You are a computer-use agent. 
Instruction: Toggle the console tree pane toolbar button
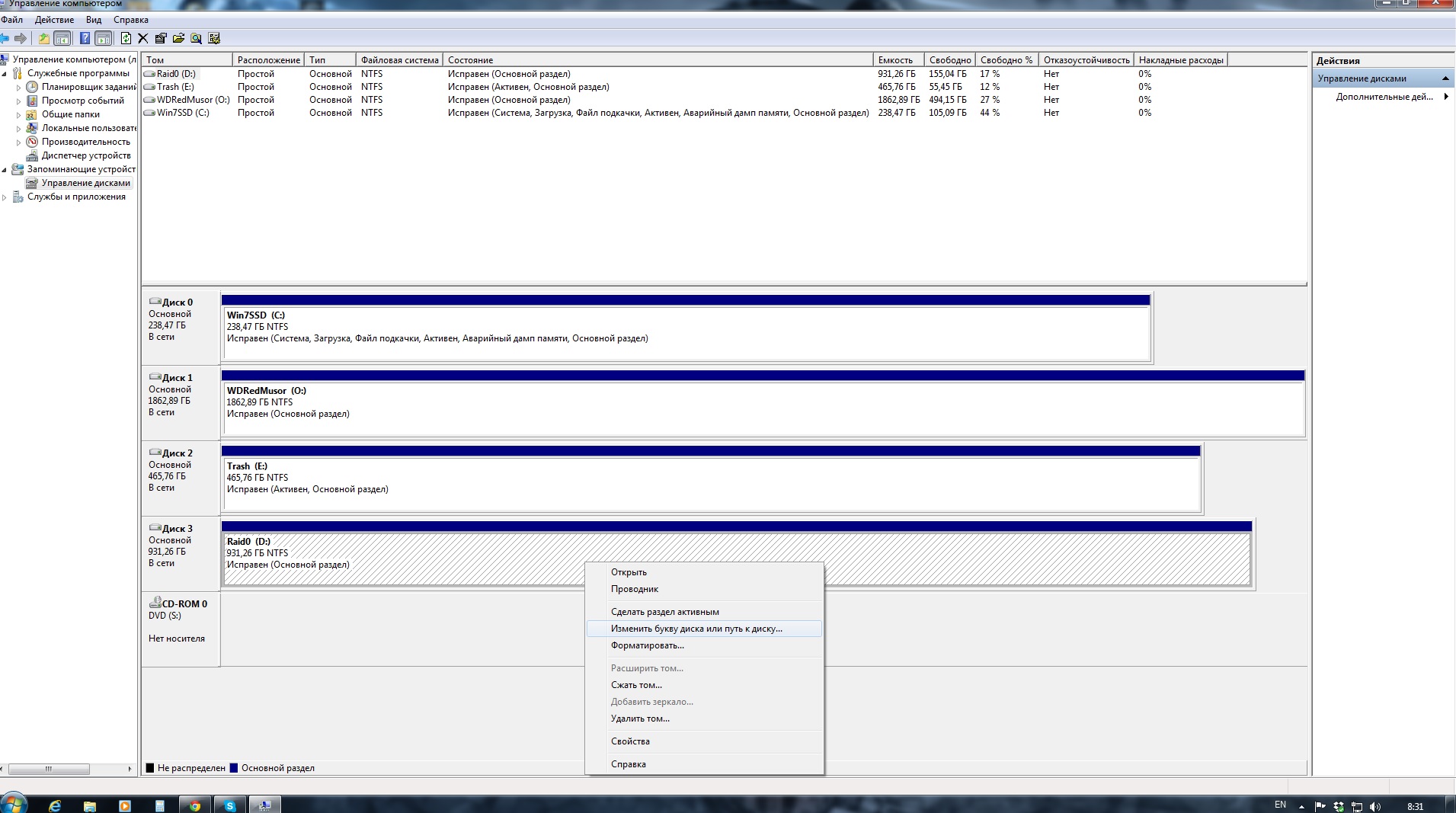tap(62, 38)
